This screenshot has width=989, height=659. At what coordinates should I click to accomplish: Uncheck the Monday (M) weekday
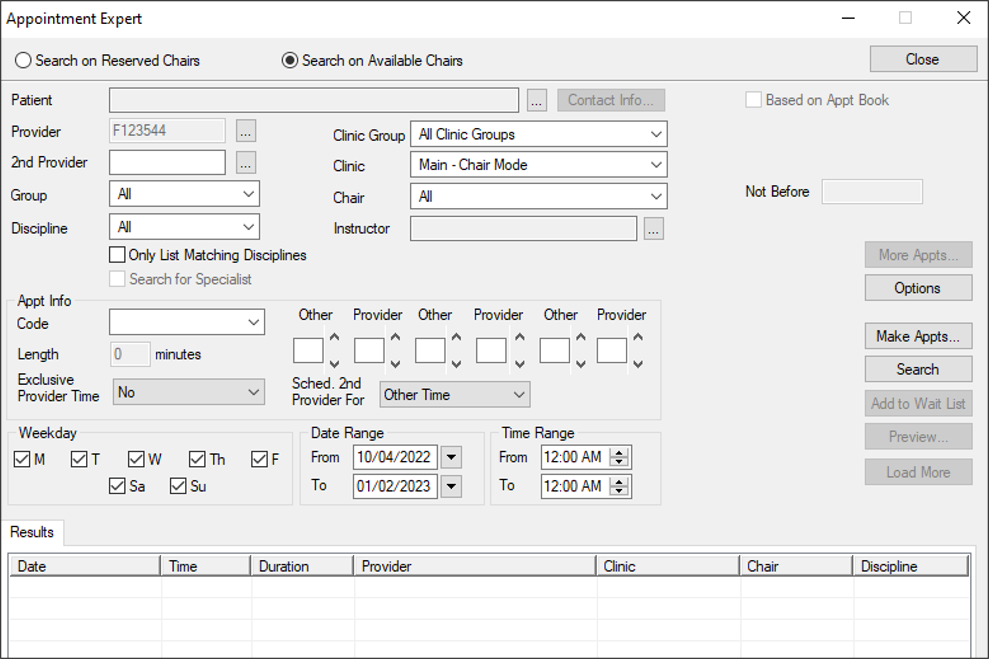22,459
